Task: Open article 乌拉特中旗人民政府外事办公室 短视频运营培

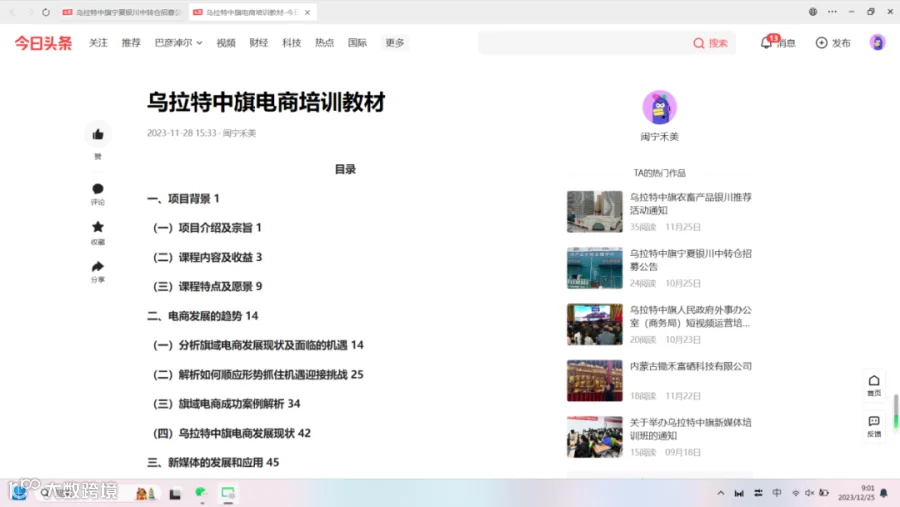Action: pos(690,316)
